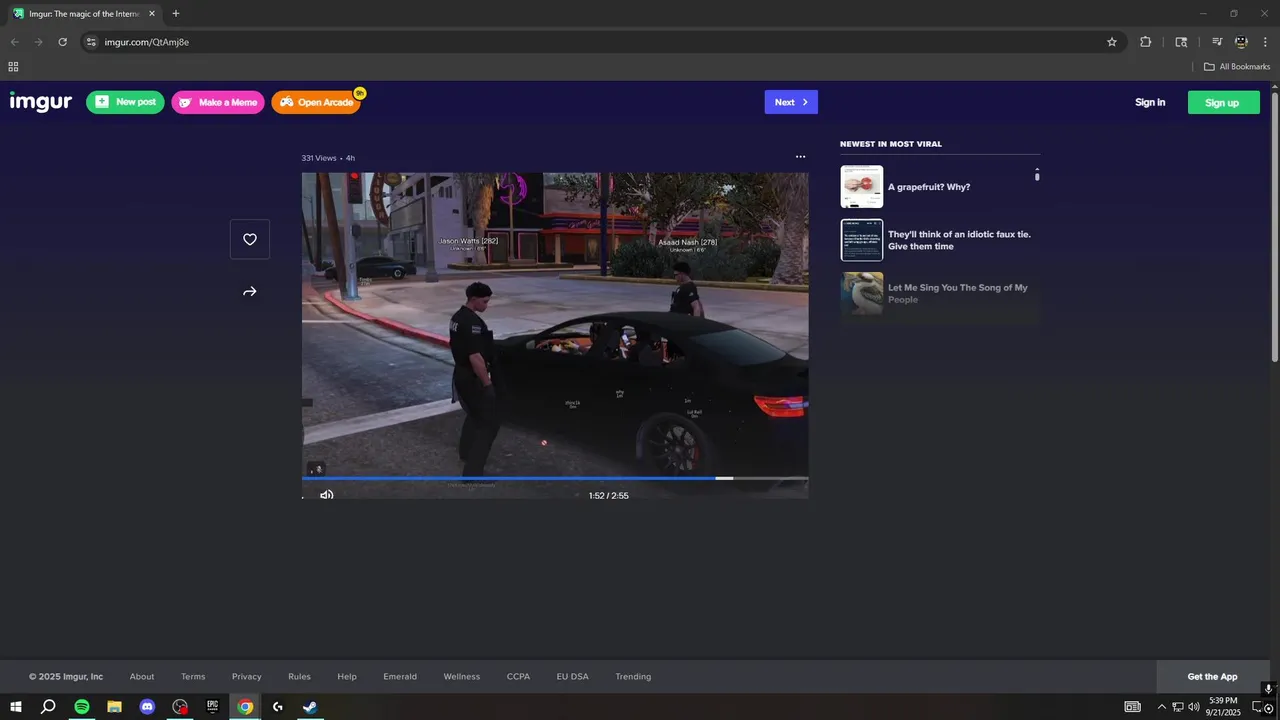Image resolution: width=1280 pixels, height=720 pixels.
Task: Open the idiotic faux tie post thumbnail
Action: [x=862, y=240]
